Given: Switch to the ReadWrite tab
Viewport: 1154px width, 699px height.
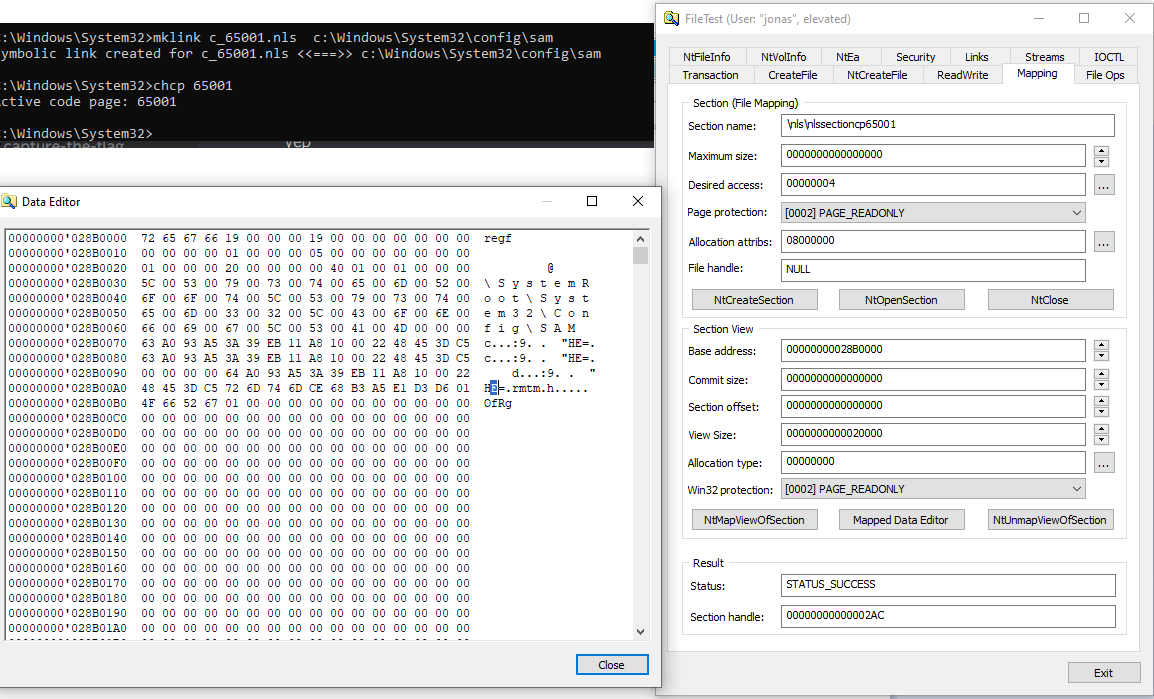Looking at the screenshot, I should [962, 75].
